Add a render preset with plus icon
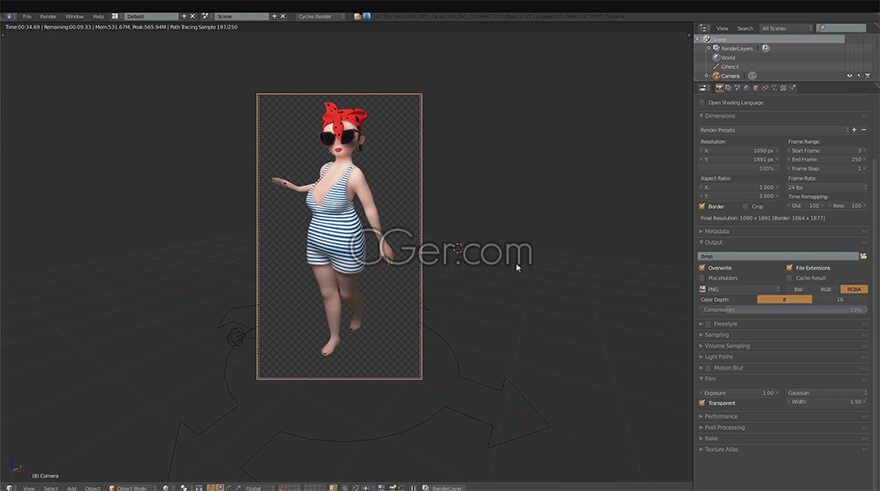The width and height of the screenshot is (880, 491). click(x=854, y=130)
